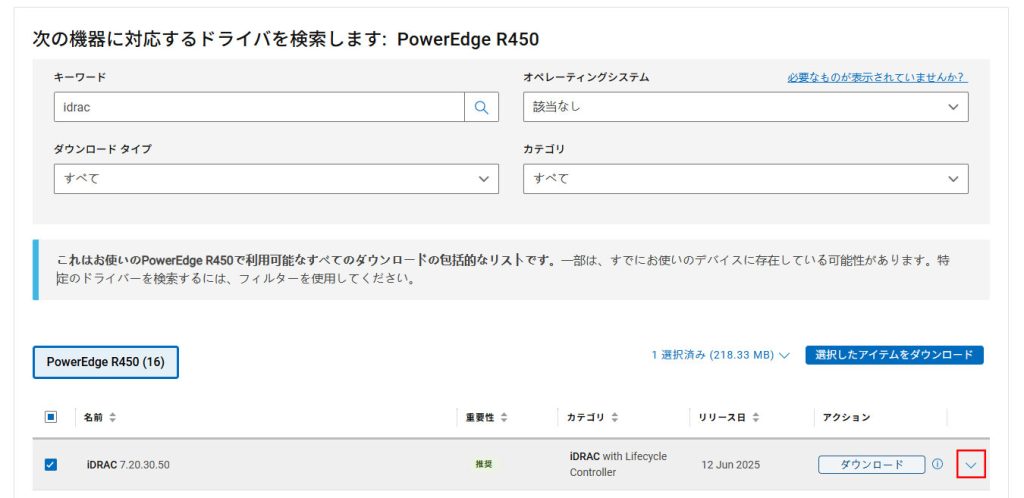
Task: Click the 推奨 importance badge
Action: [x=483, y=464]
